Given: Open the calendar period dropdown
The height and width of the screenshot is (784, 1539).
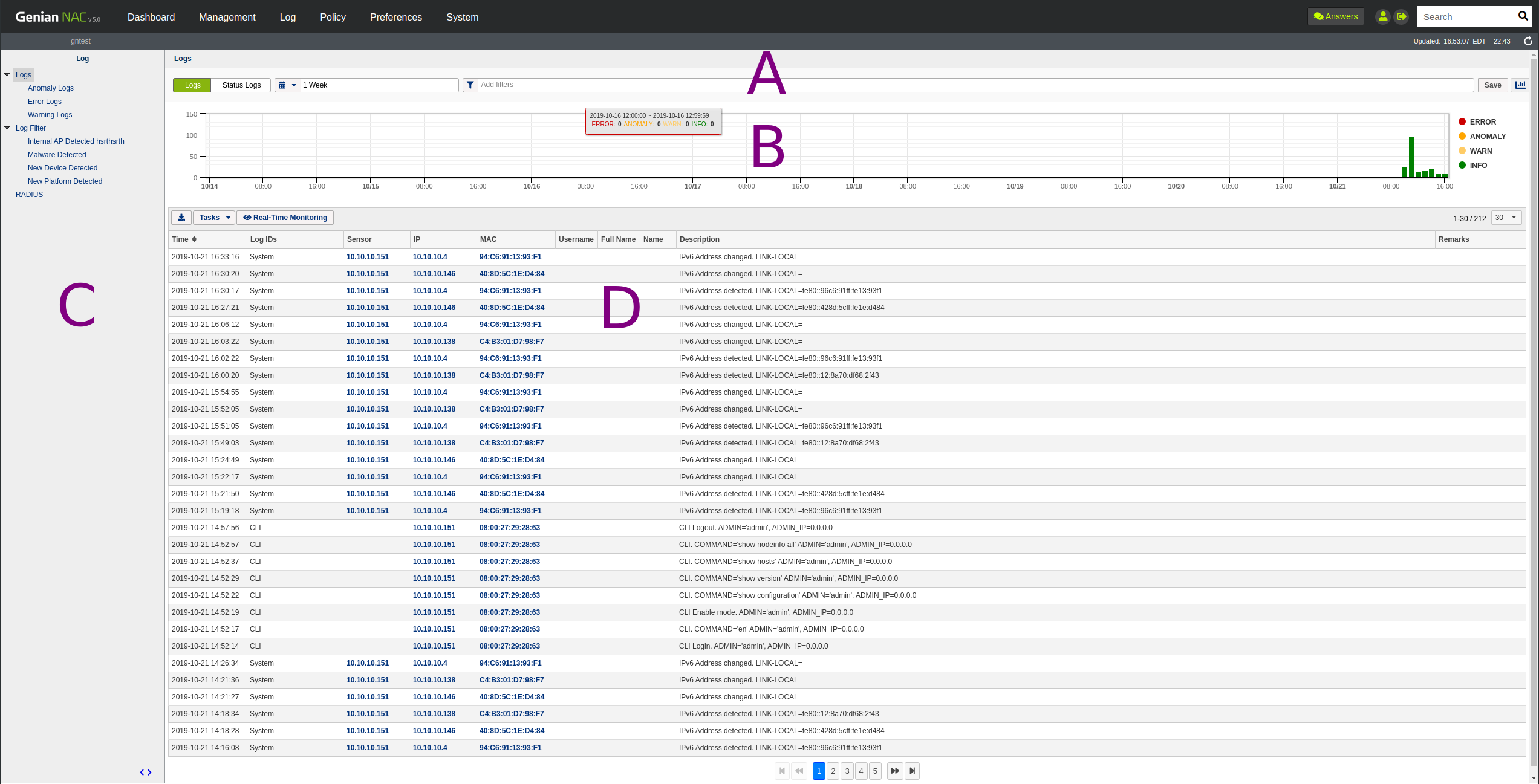Looking at the screenshot, I should click(x=287, y=85).
